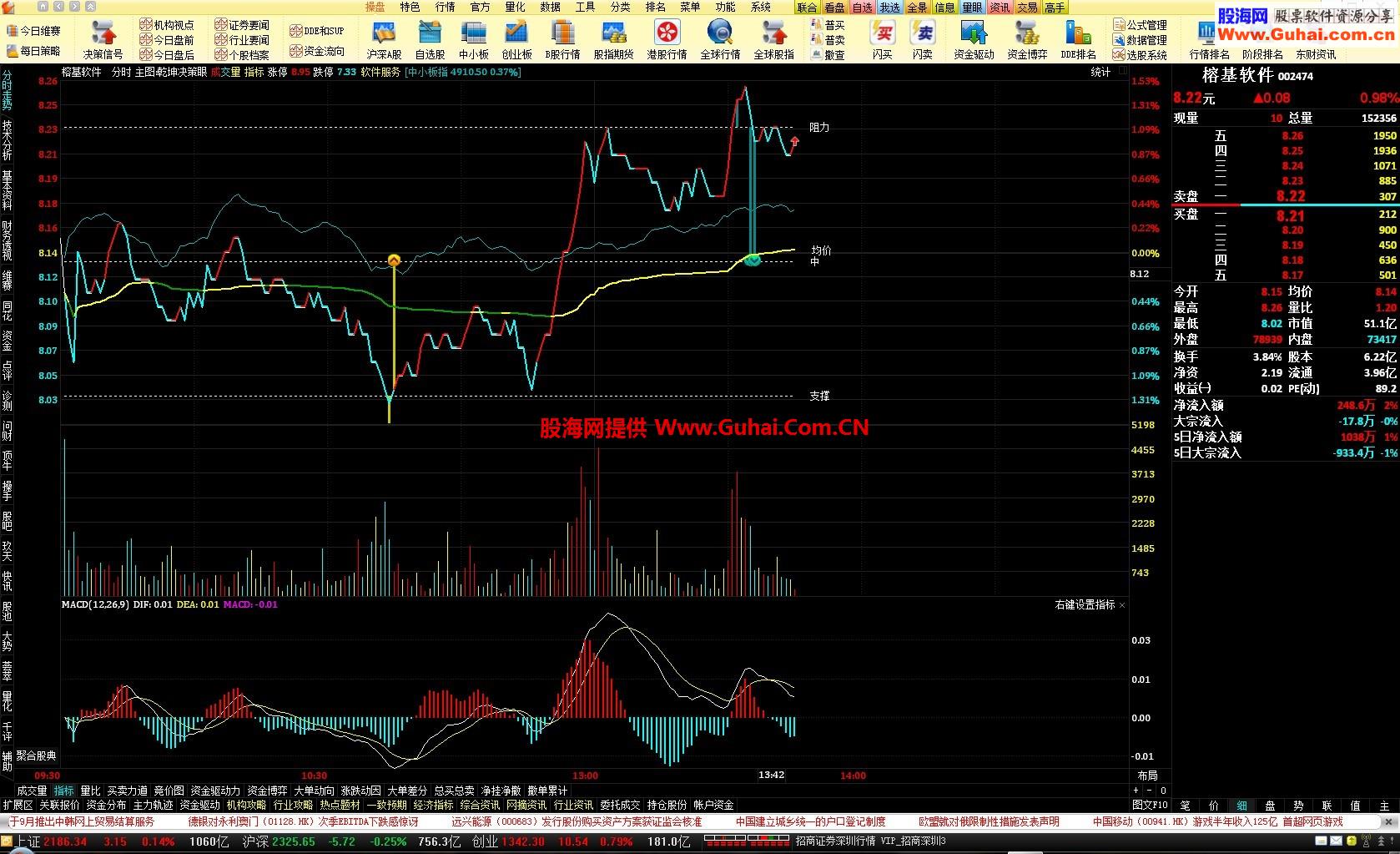Open 关联报价 bottom tab
Viewport: 1400px width, 854px height.
point(59,805)
